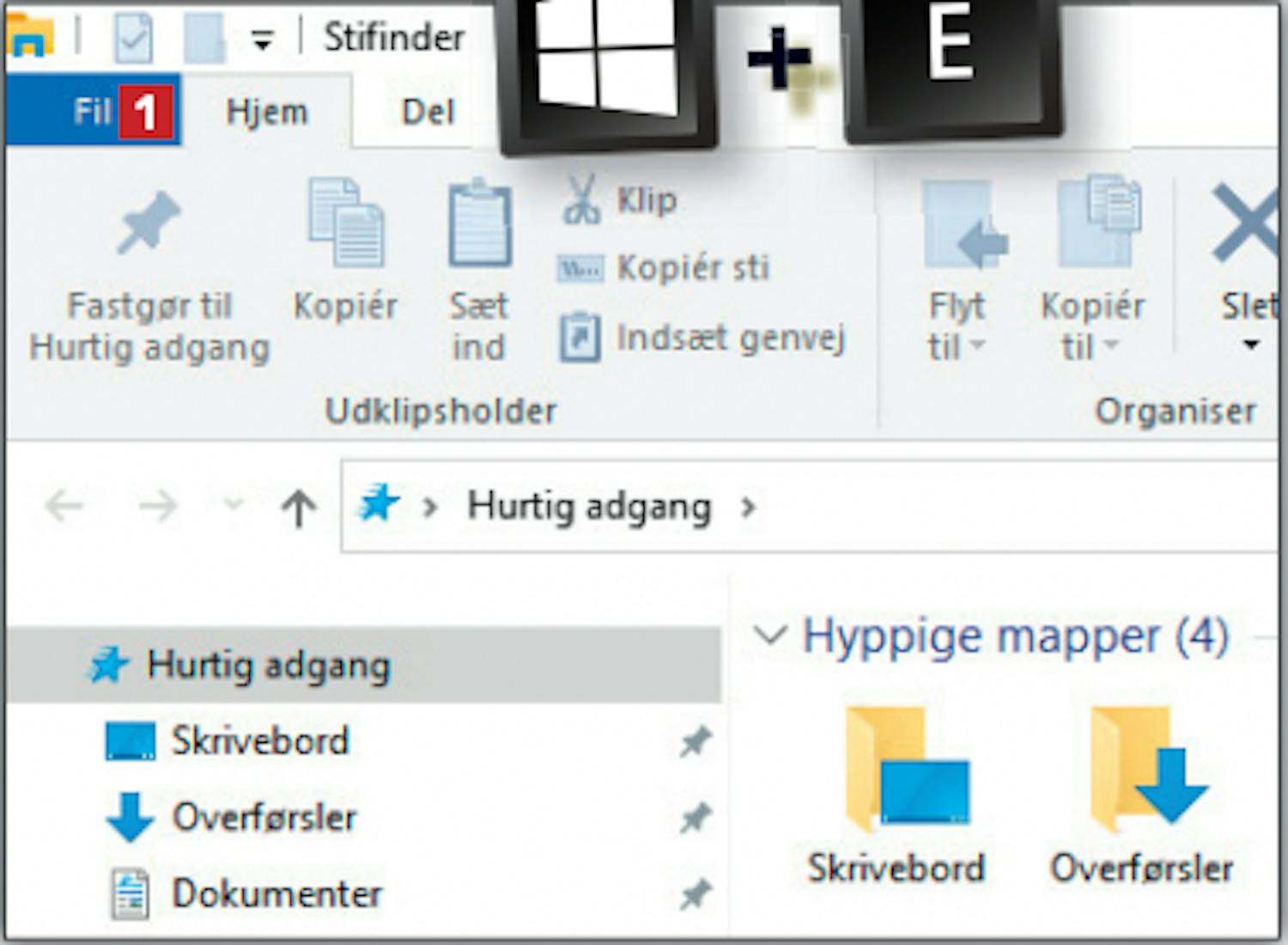Switch to the Hjem ribbon tab
This screenshot has height=945, width=1288.
pyautogui.click(x=266, y=112)
